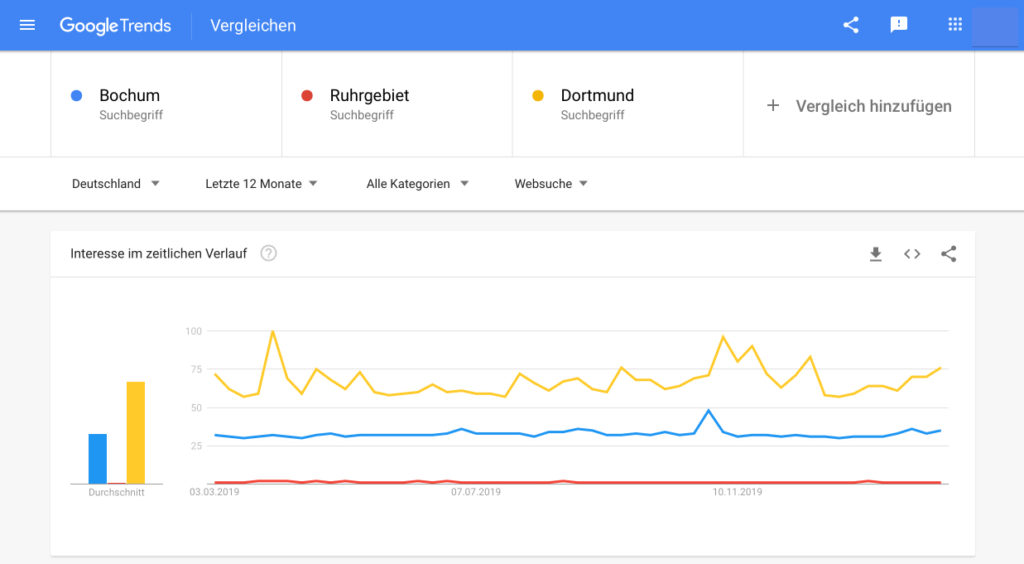Open the Google apps grid
This screenshot has width=1024, height=564.
[955, 25]
